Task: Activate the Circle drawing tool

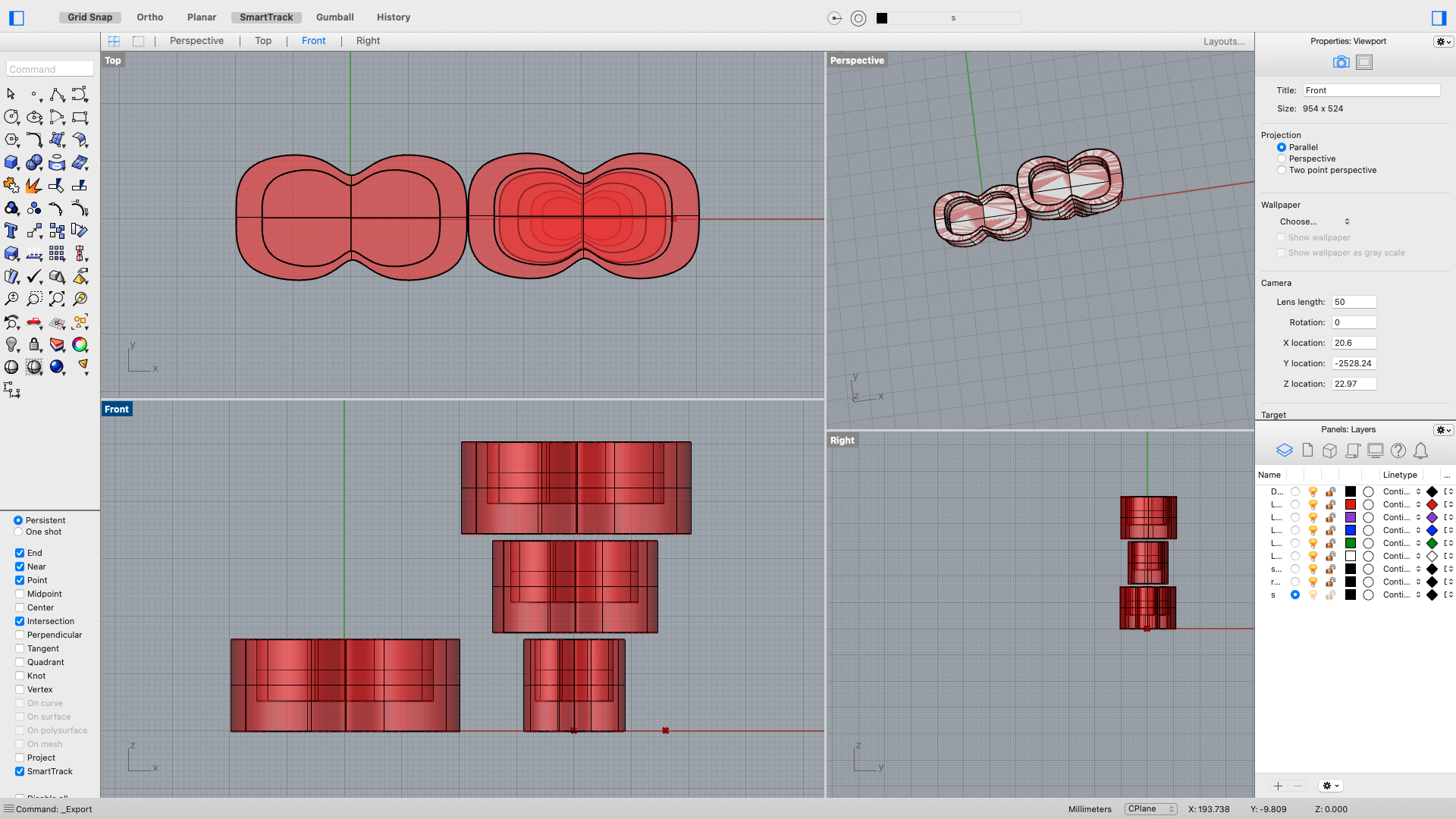Action: pos(11,118)
